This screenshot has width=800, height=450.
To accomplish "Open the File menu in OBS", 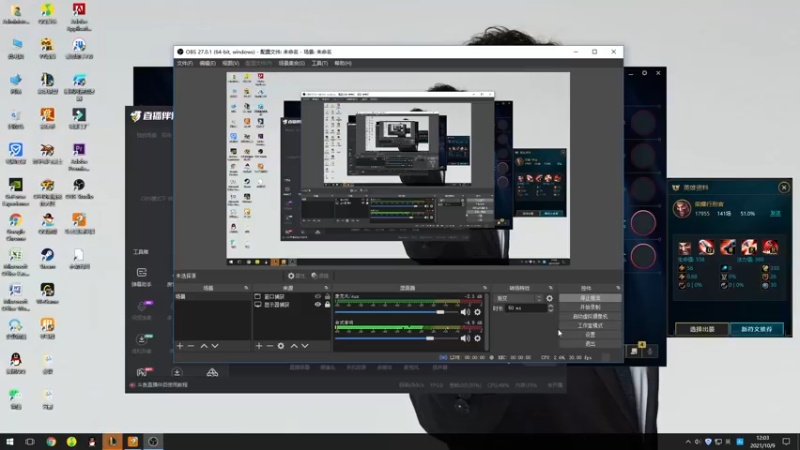I will coord(185,63).
